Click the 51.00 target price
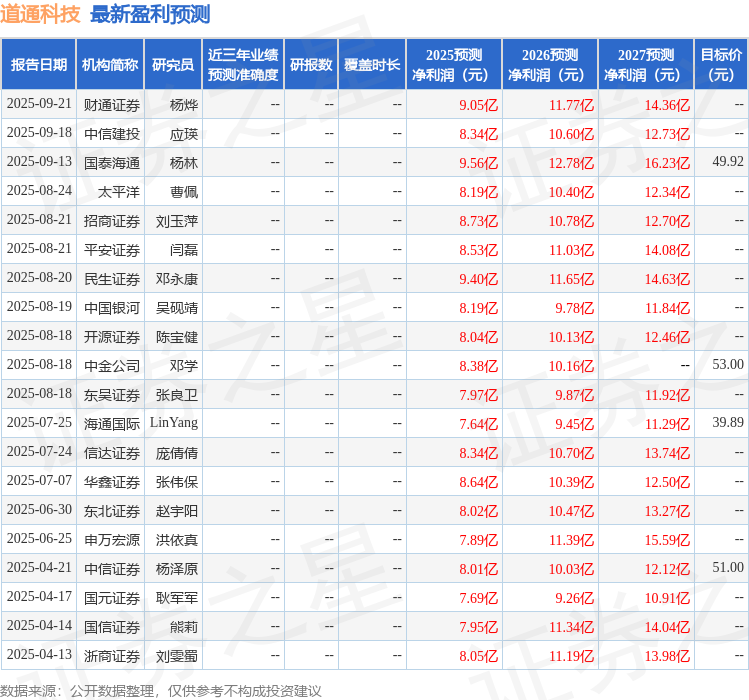 tap(728, 568)
